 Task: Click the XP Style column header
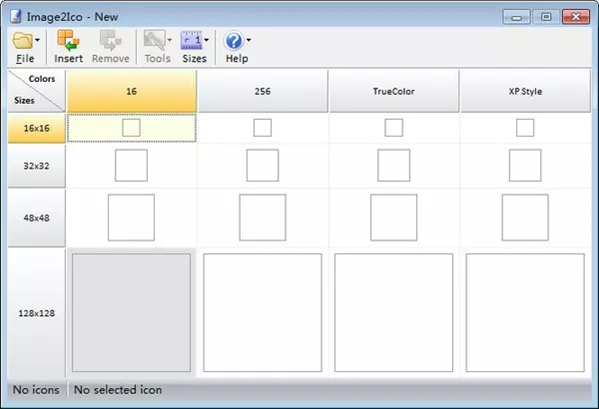click(525, 91)
